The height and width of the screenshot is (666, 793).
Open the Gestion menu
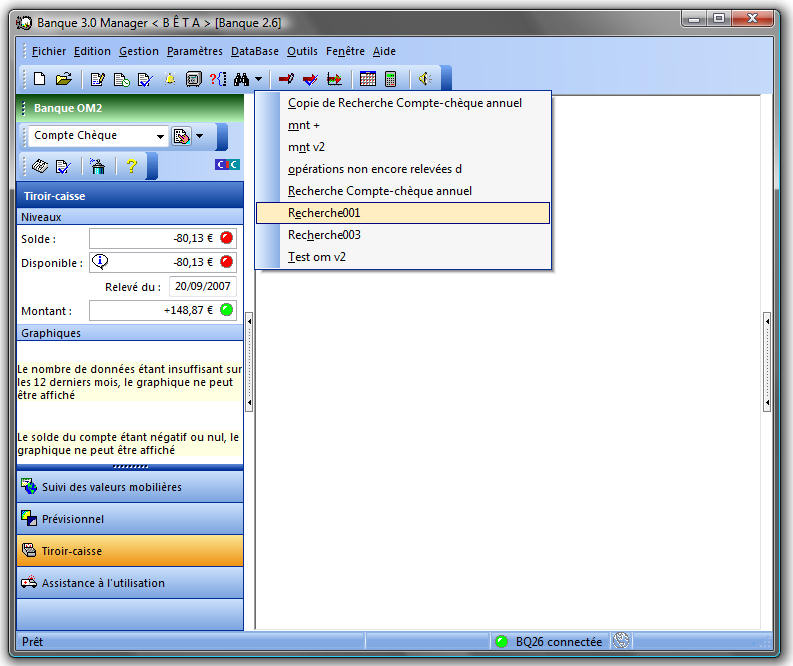click(x=138, y=51)
